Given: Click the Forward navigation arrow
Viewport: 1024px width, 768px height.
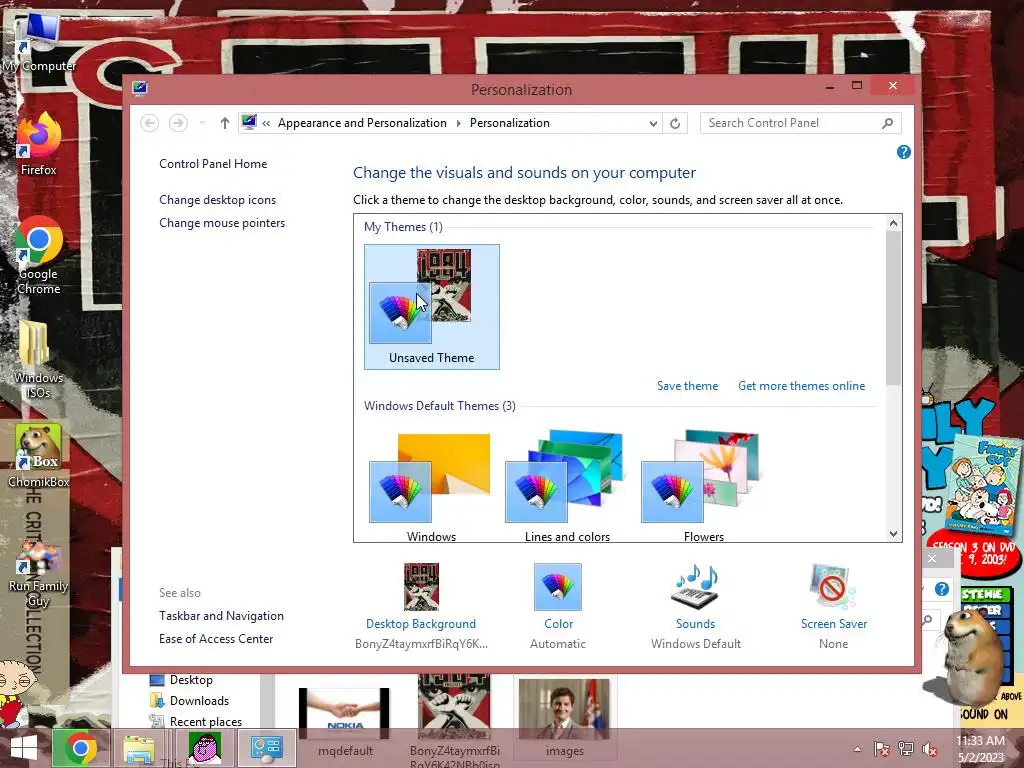Looking at the screenshot, I should coord(178,123).
